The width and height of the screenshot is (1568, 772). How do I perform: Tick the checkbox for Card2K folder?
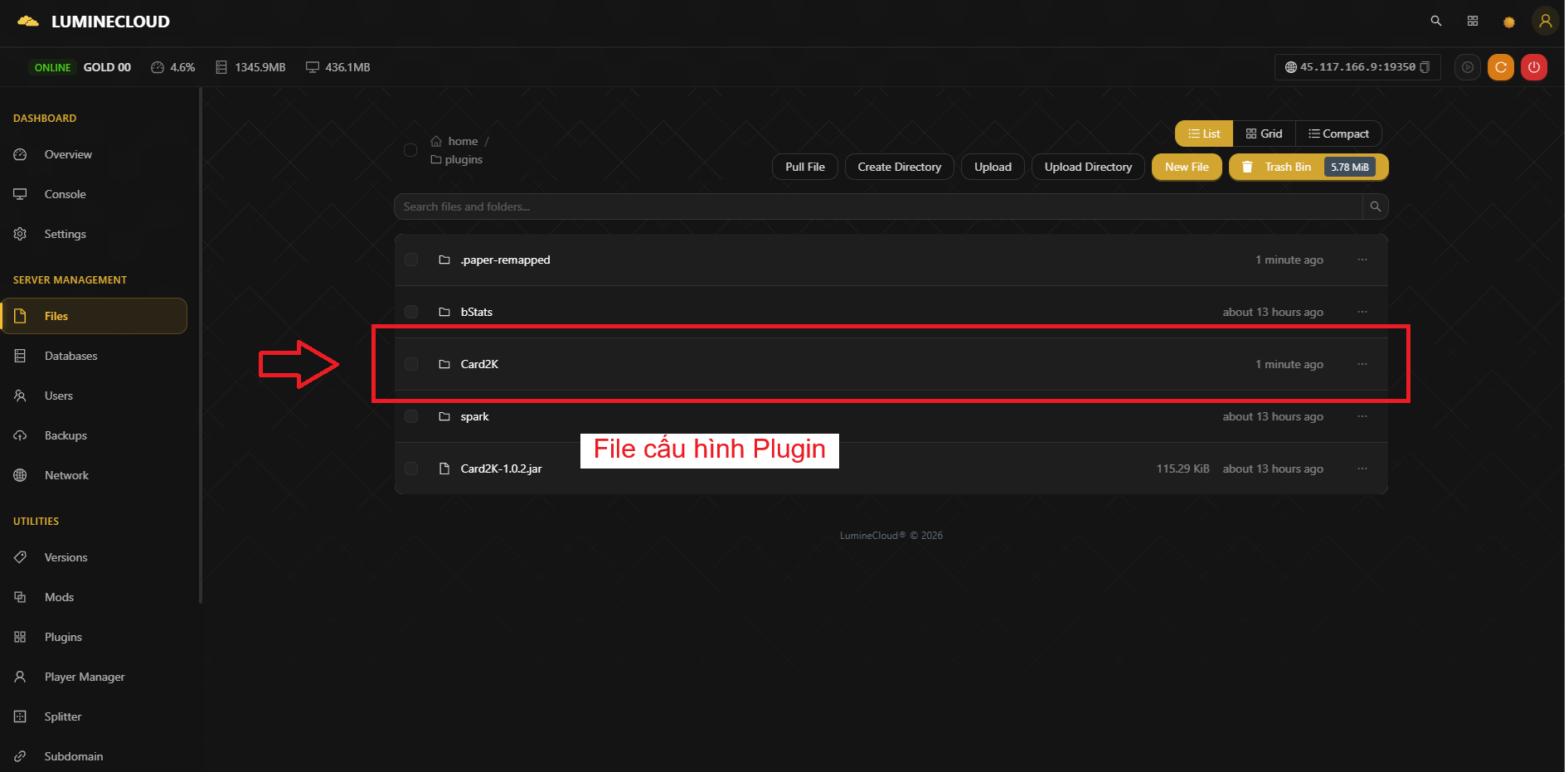click(411, 364)
